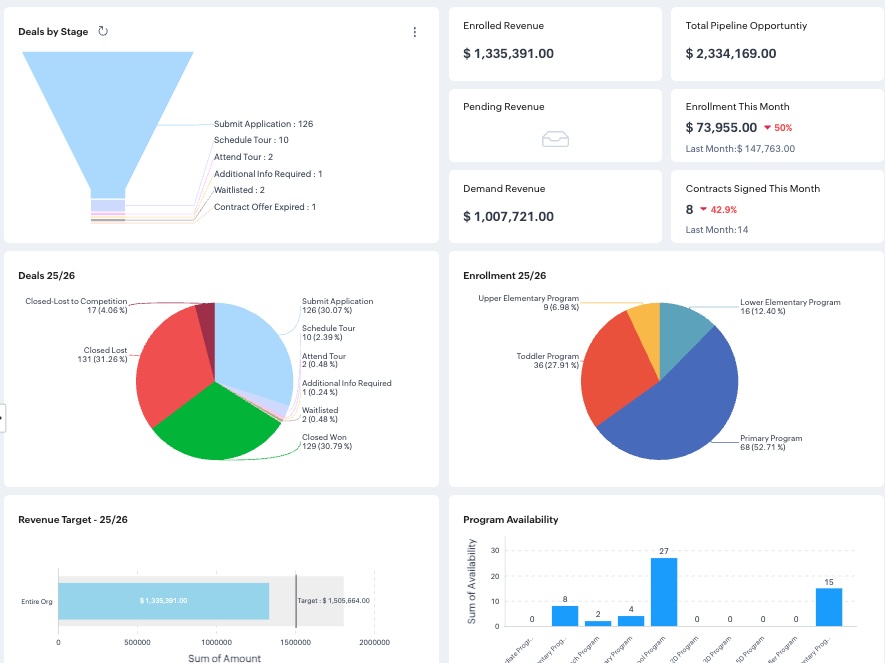885x663 pixels.
Task: Select the green Closed Won pie slice
Action: click(220, 425)
